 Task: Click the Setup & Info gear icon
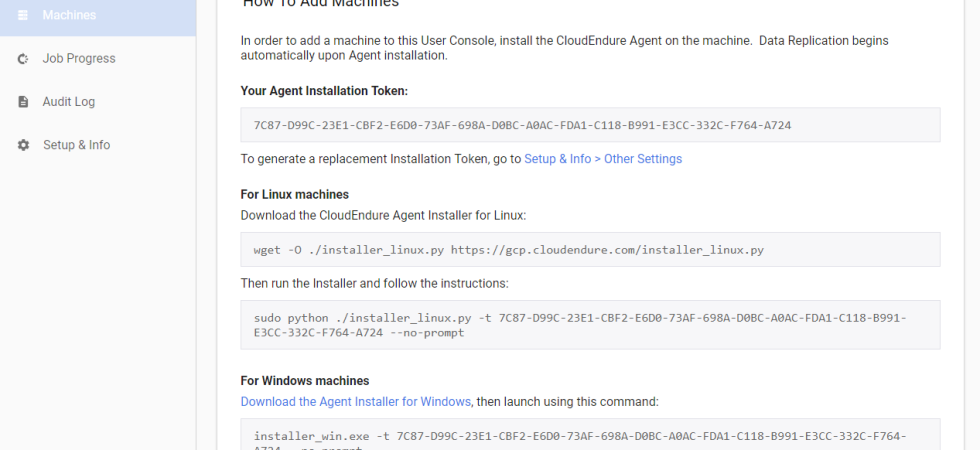click(23, 145)
